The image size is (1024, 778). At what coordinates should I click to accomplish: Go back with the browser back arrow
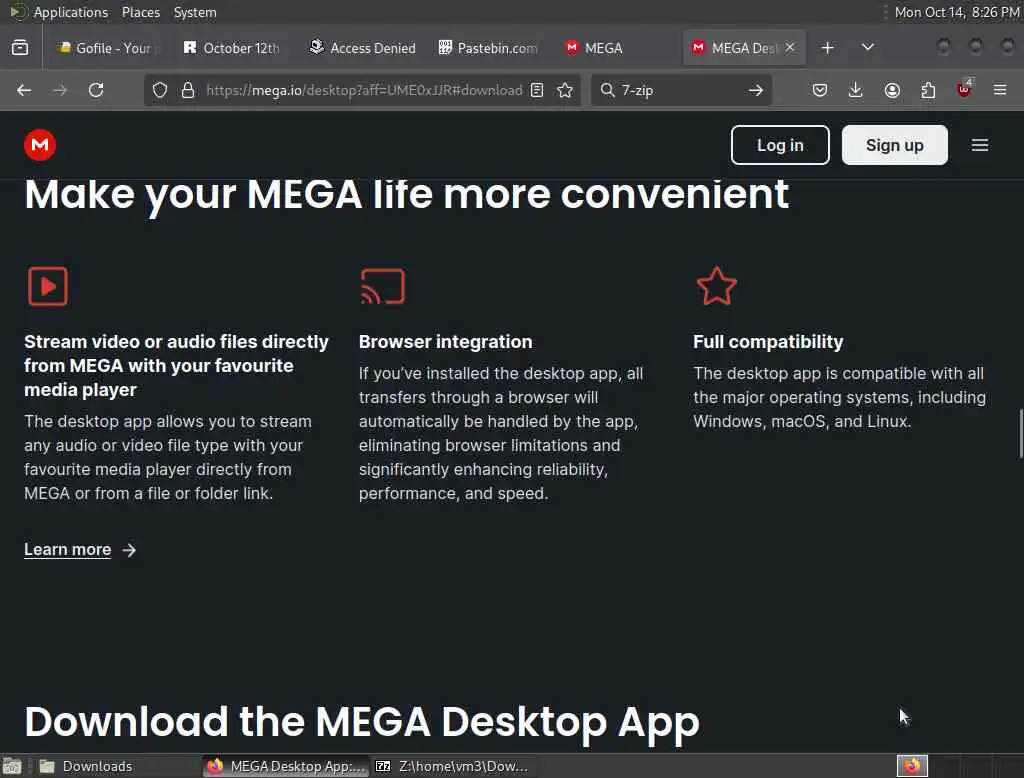[24, 90]
